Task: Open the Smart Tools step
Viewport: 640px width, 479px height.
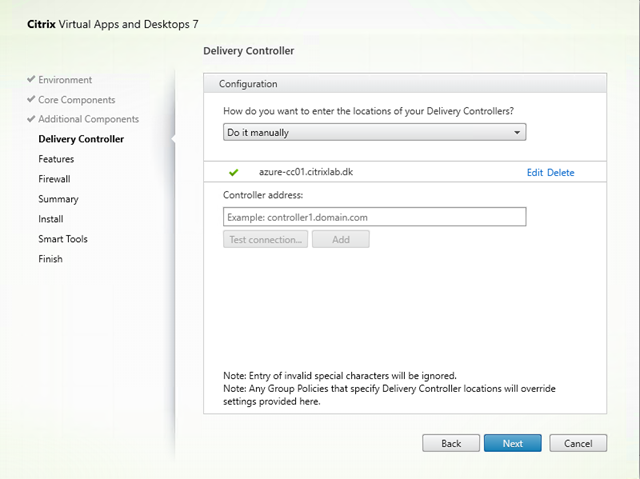Action: [63, 239]
